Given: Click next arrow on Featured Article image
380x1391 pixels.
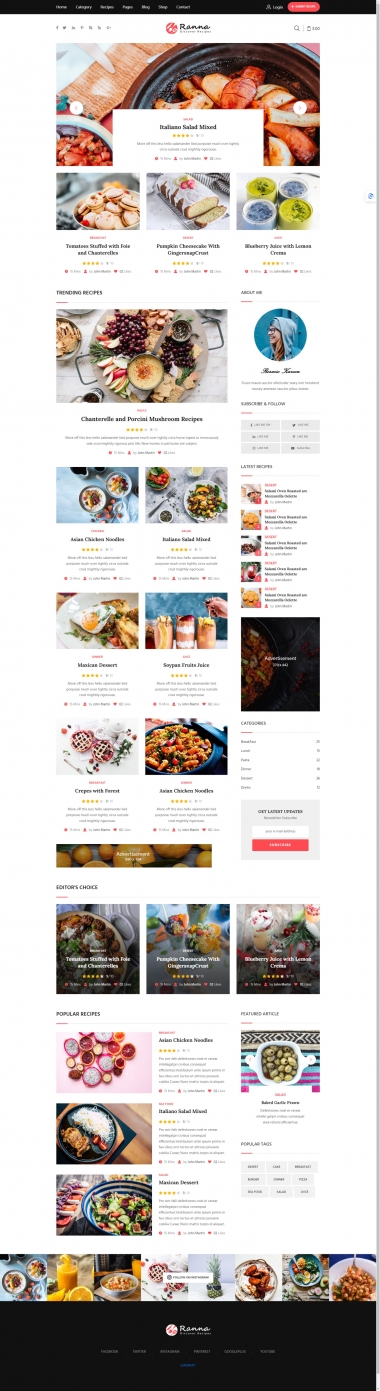Looking at the screenshot, I should (313, 1060).
